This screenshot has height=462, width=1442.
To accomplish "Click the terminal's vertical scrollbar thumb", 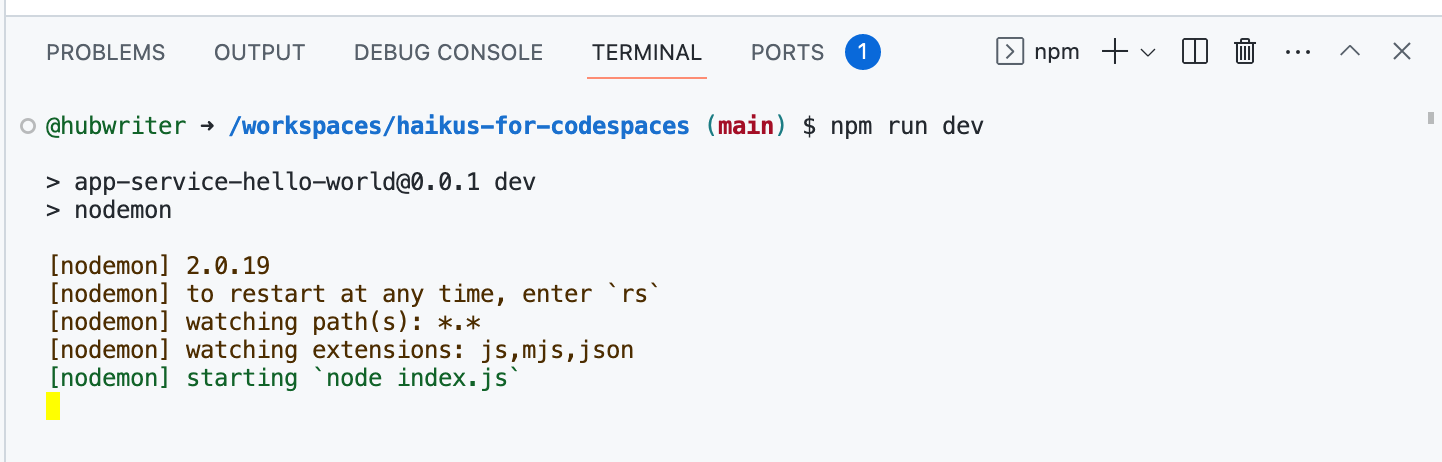I will click(x=1430, y=119).
